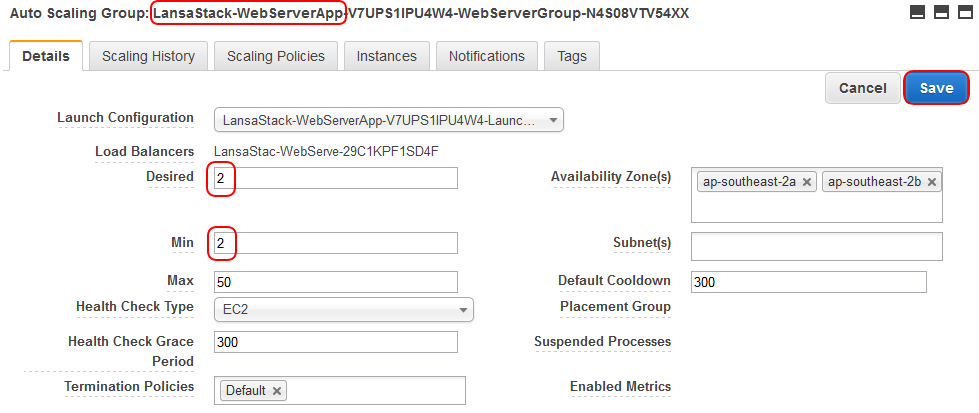Open the Notifications tab
Screen dimensions: 979x413
click(486, 56)
